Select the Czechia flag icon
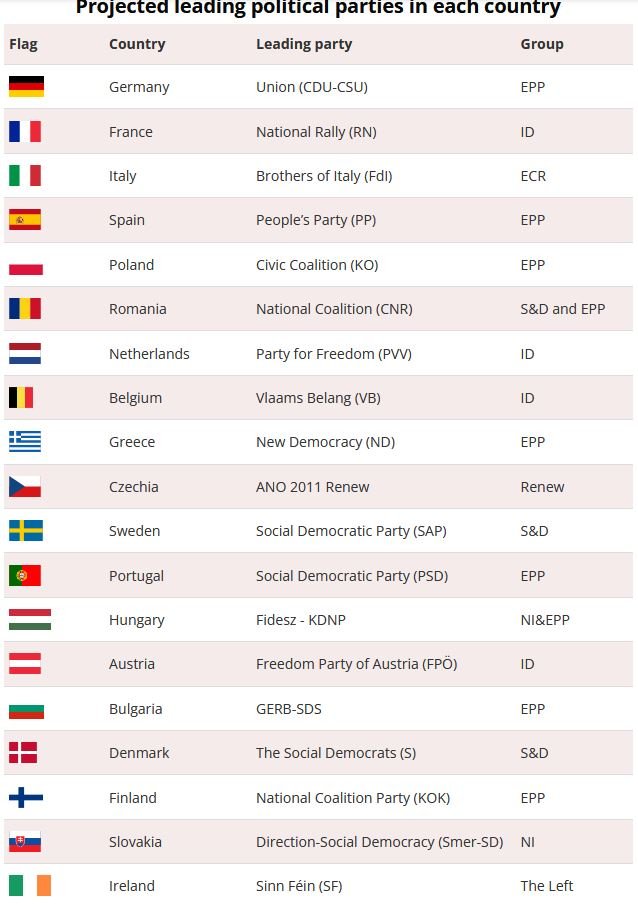 (25, 486)
